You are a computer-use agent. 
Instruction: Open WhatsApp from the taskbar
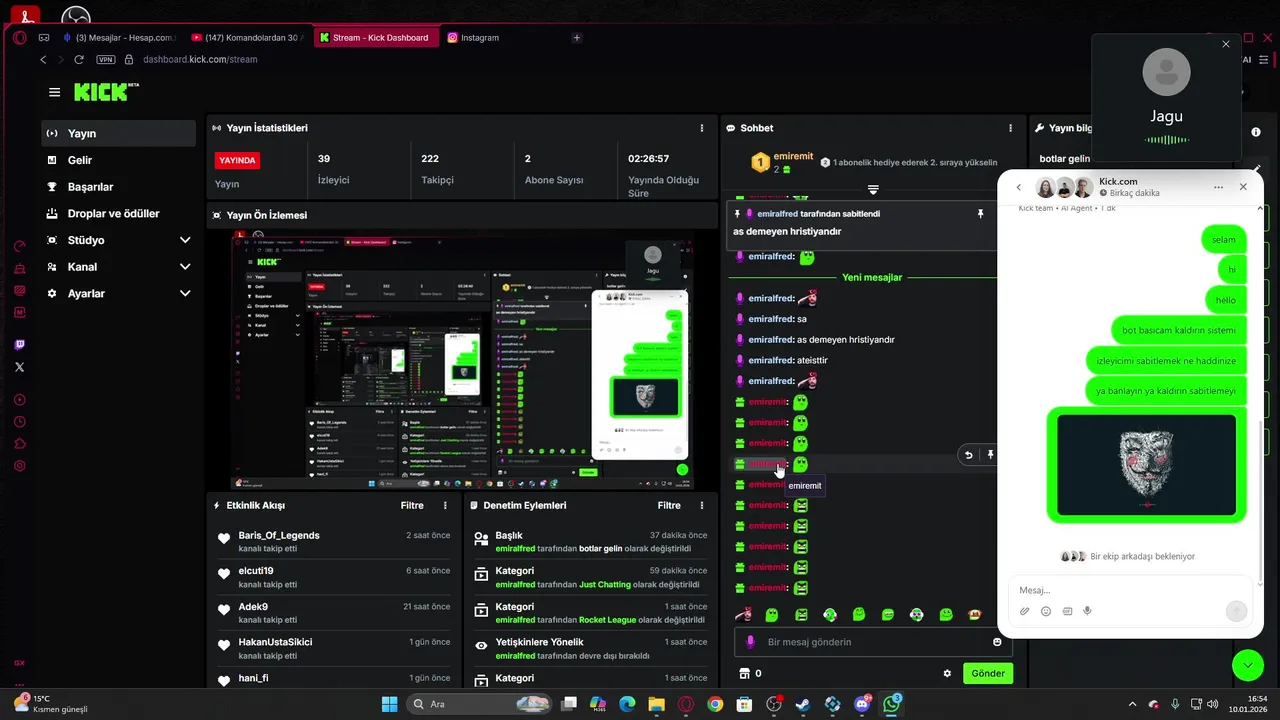click(x=891, y=704)
